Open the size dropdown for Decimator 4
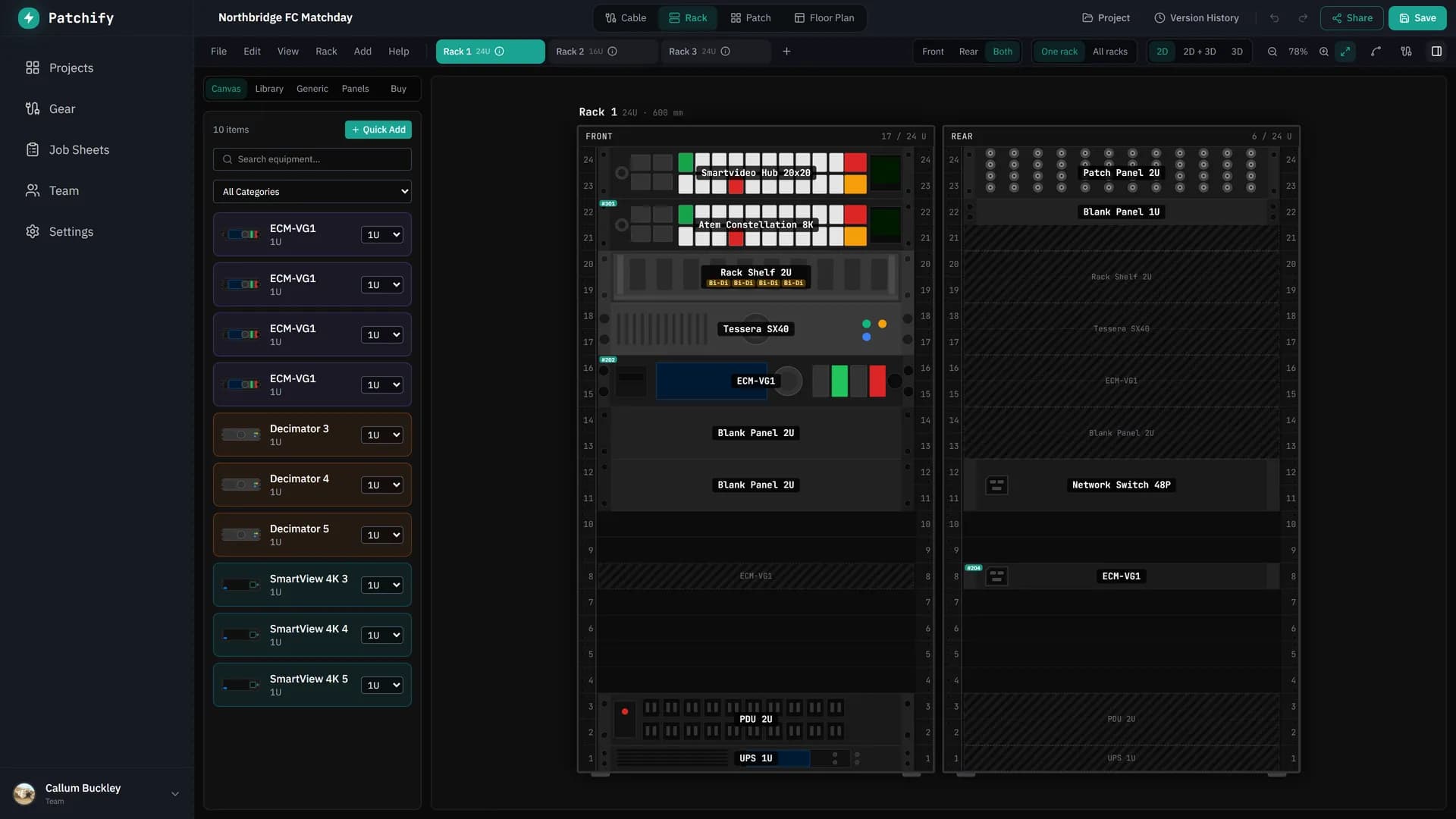Image resolution: width=1456 pixels, height=819 pixels. (x=381, y=485)
